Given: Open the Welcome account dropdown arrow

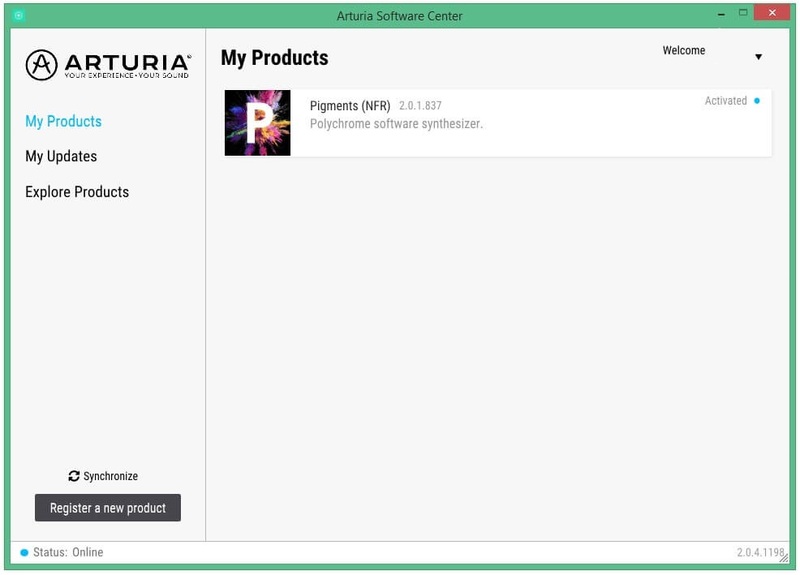Looking at the screenshot, I should (759, 57).
